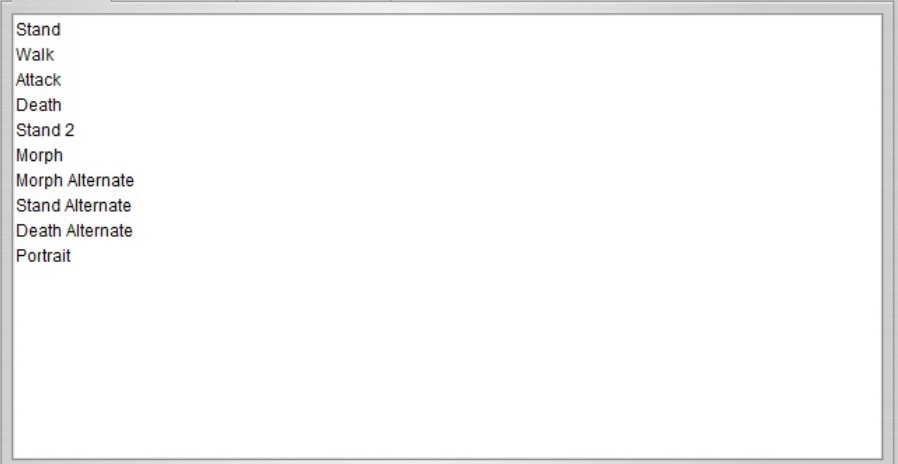Select the Stand animation entry
This screenshot has height=464, width=898.
coord(38,29)
